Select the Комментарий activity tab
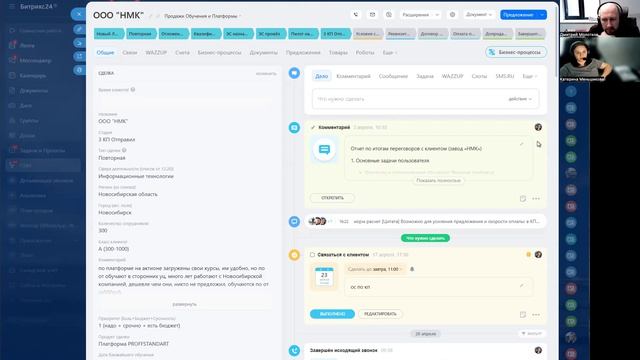 [353, 76]
